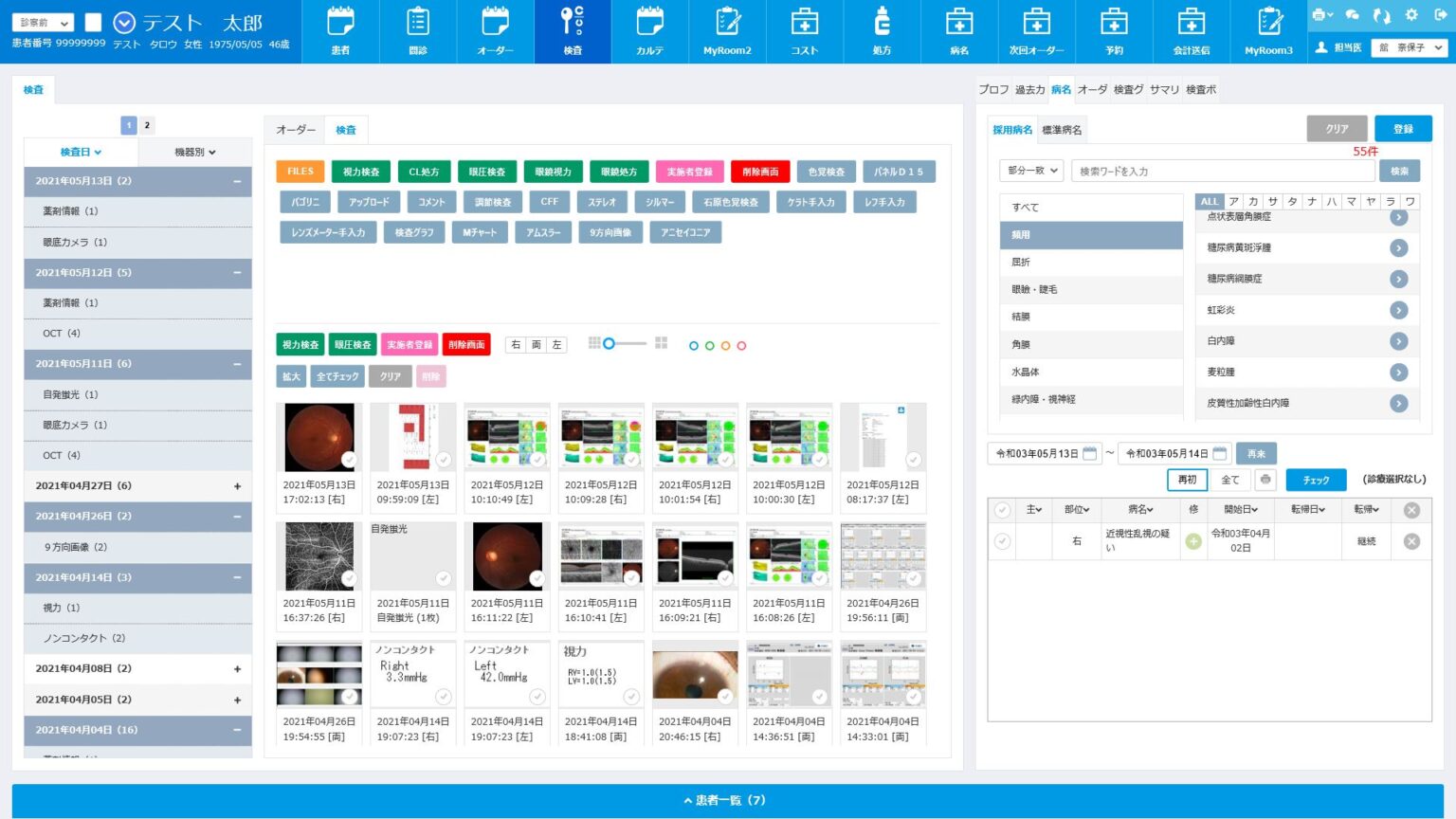Click the blue 登録 button

click(1403, 129)
